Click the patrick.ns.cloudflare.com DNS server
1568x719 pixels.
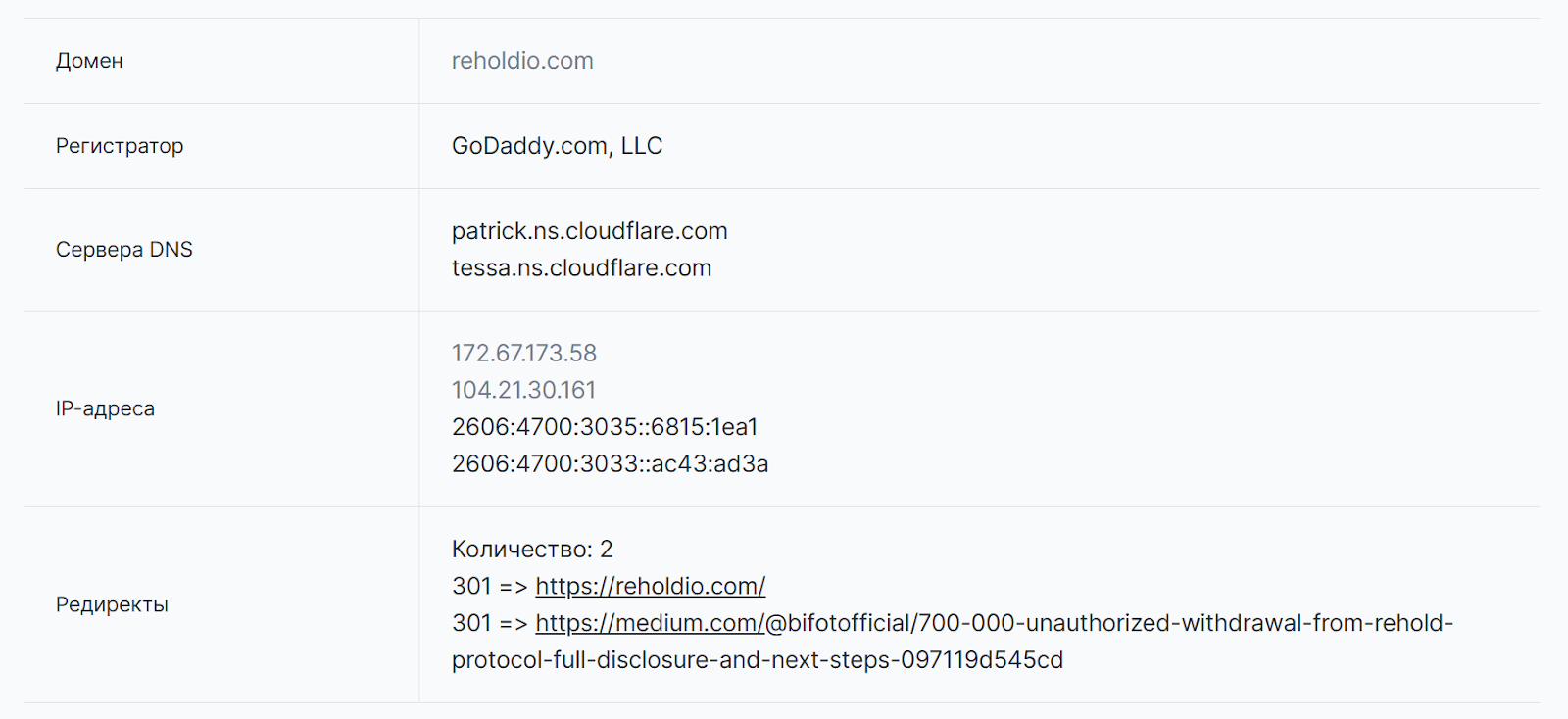(589, 231)
